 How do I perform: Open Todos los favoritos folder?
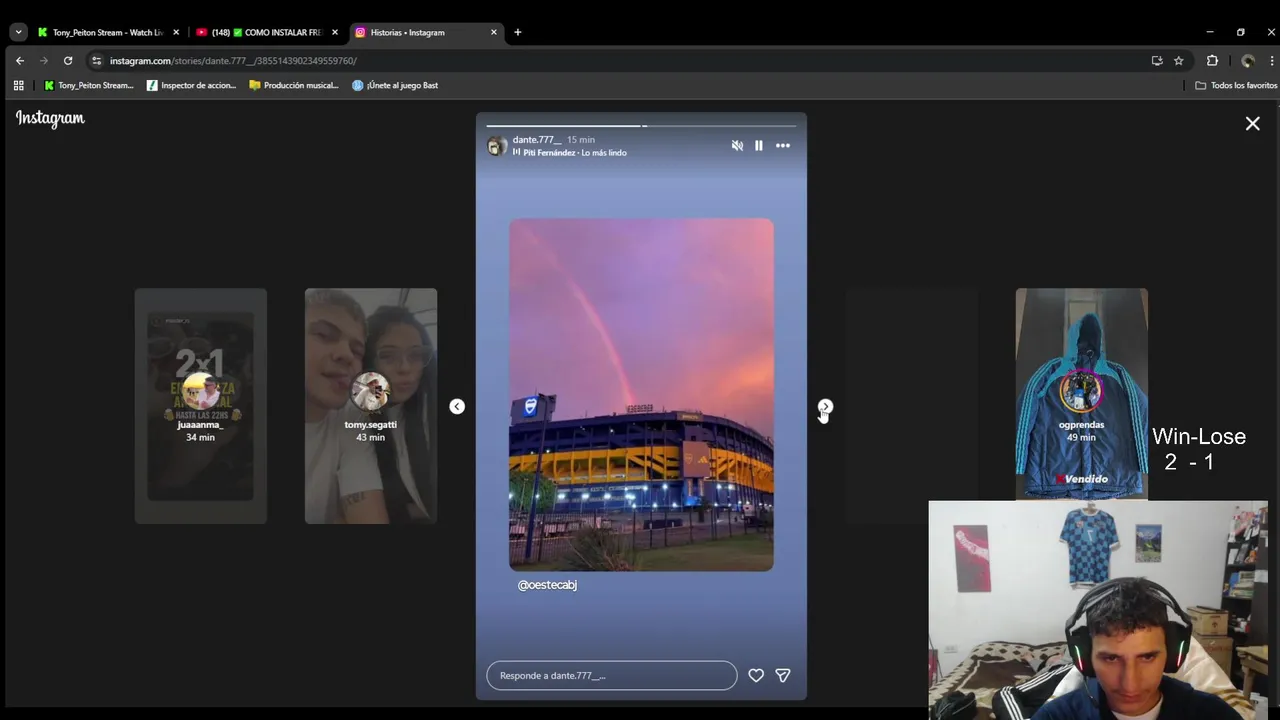[x=1236, y=86]
